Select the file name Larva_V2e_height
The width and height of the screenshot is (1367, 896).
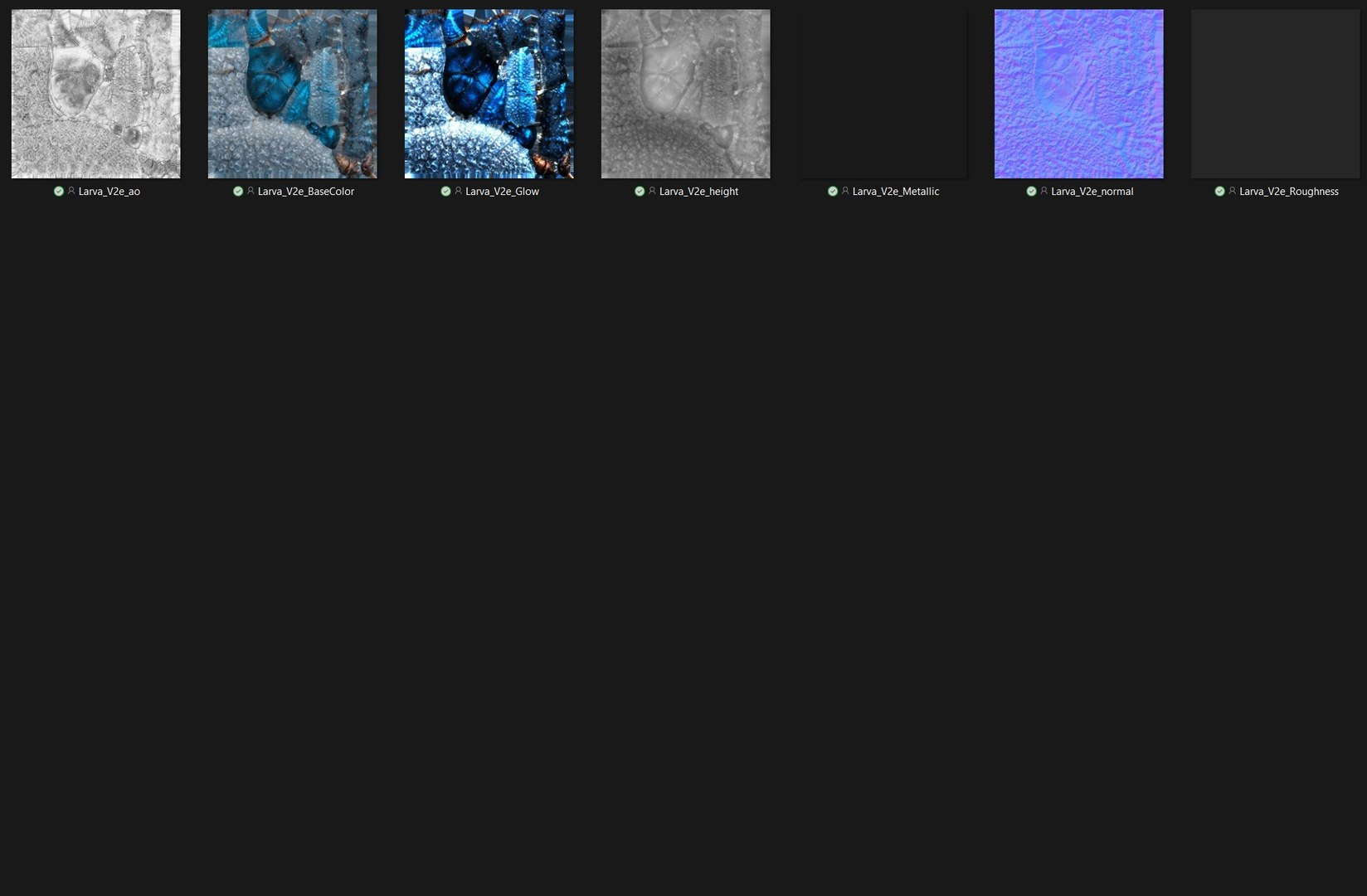(698, 192)
